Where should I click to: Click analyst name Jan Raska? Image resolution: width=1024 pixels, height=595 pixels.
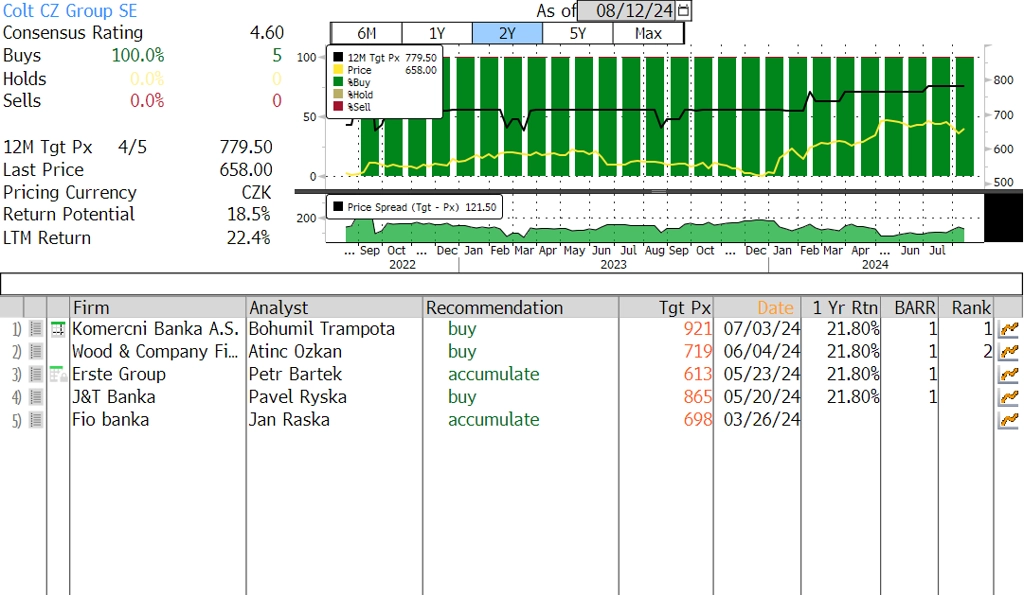289,420
